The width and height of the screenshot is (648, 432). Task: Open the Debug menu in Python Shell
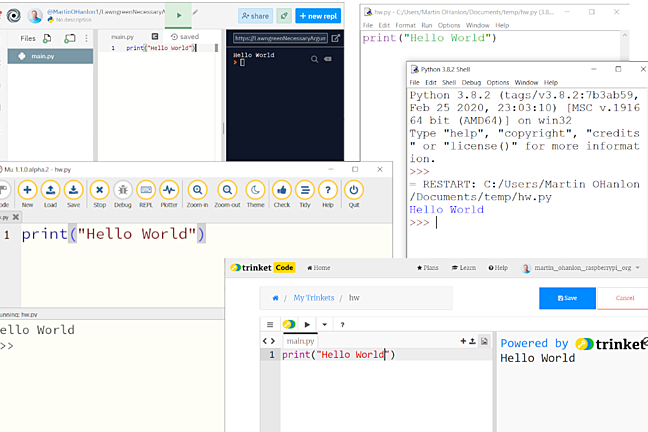pyautogui.click(x=471, y=82)
